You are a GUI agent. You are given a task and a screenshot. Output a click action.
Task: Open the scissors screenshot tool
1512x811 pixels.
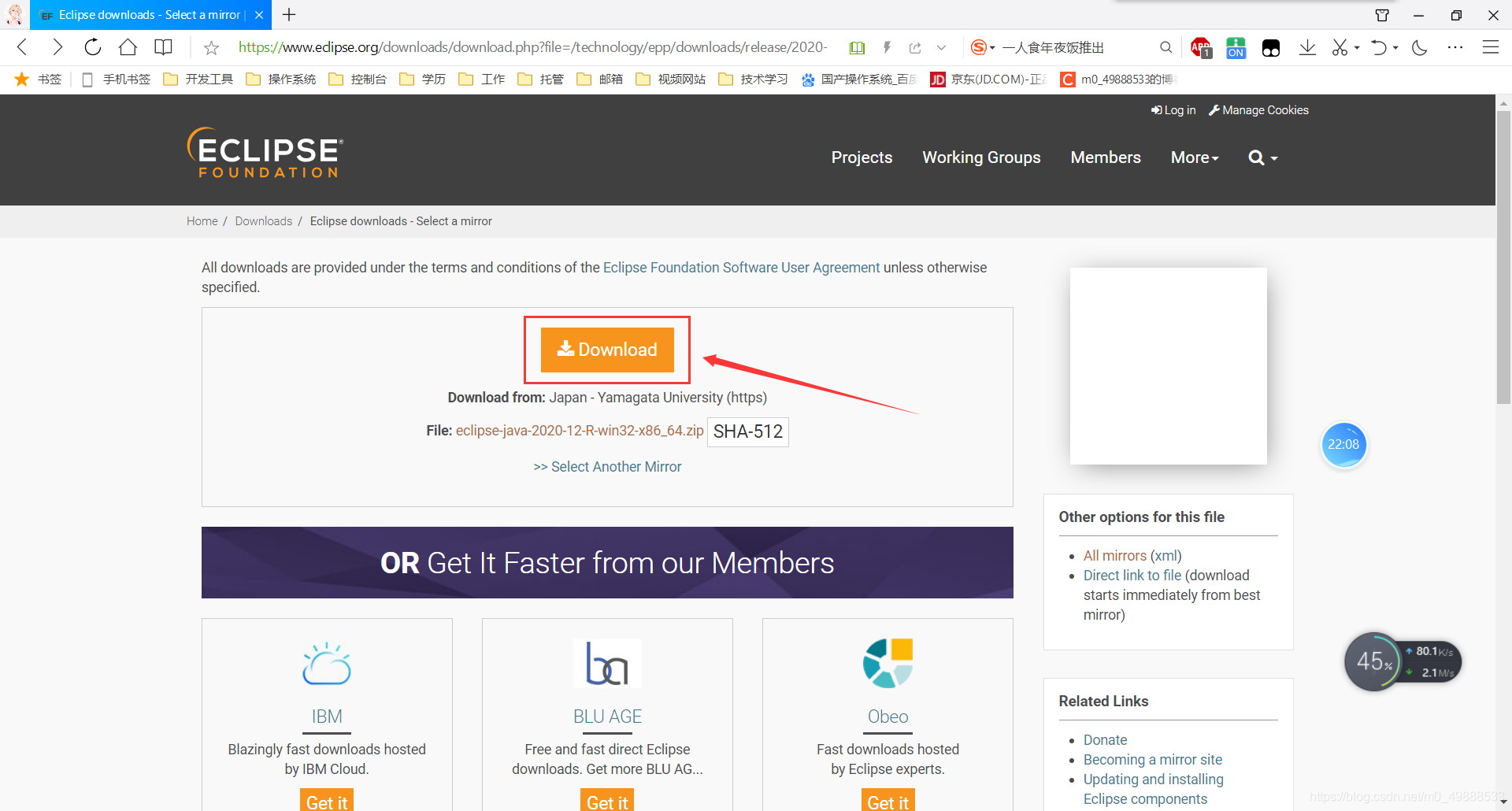tap(1340, 48)
